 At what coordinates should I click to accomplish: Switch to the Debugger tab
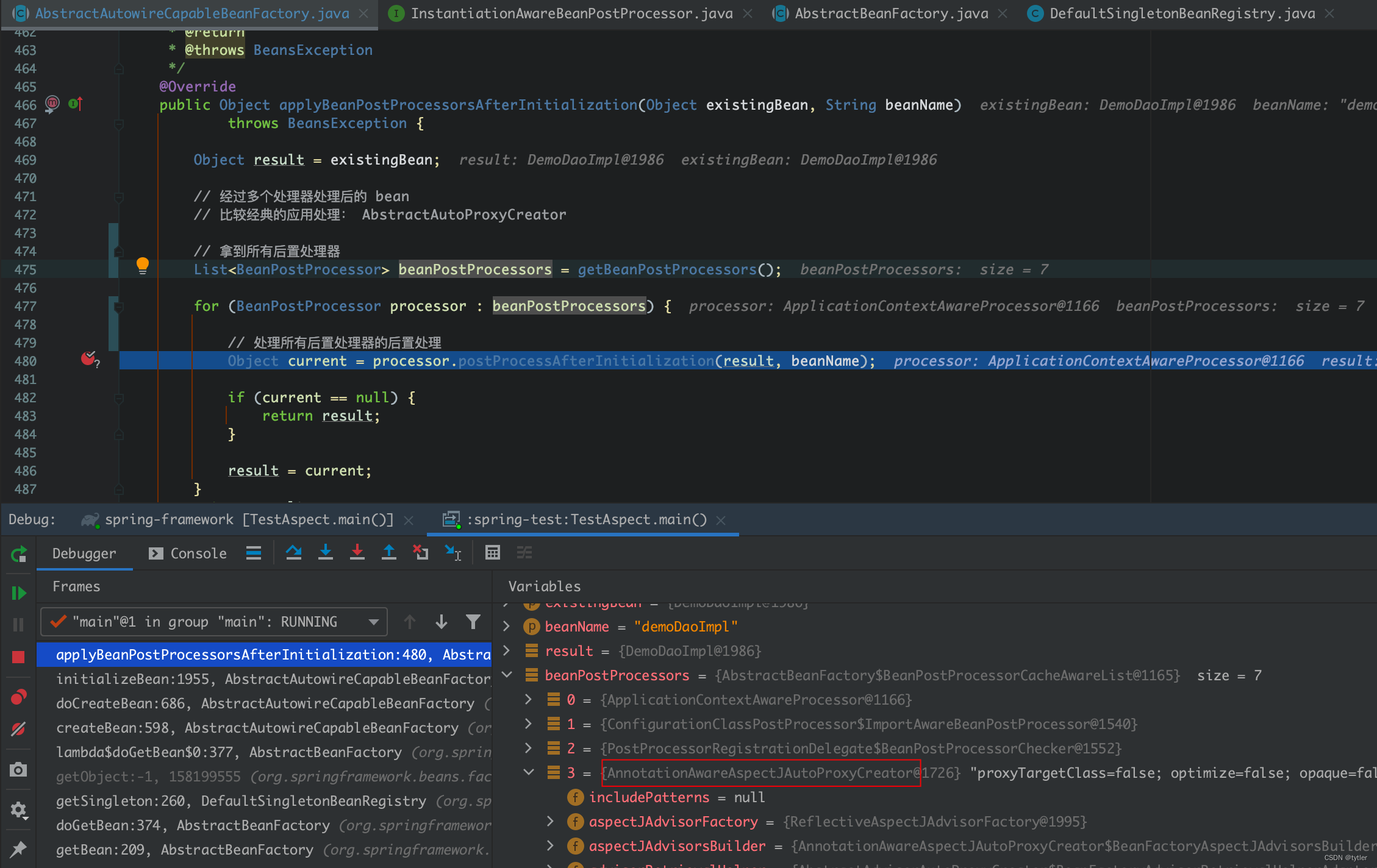click(x=84, y=553)
